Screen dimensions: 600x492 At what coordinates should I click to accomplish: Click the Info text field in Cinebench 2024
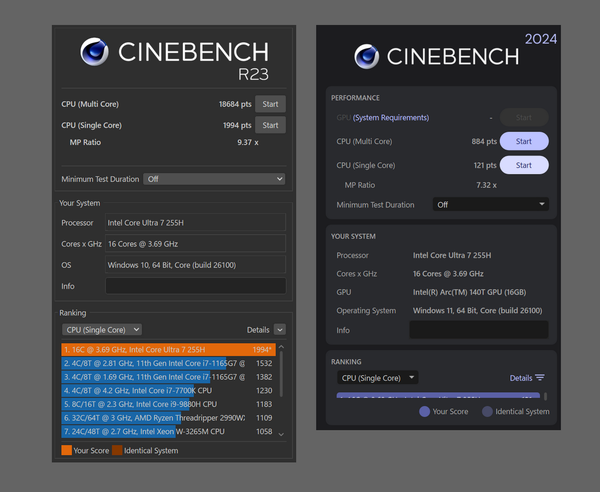pyautogui.click(x=478, y=330)
